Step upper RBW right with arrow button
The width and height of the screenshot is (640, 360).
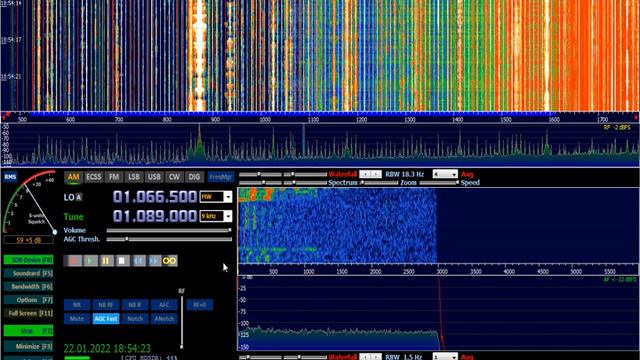tap(376, 174)
